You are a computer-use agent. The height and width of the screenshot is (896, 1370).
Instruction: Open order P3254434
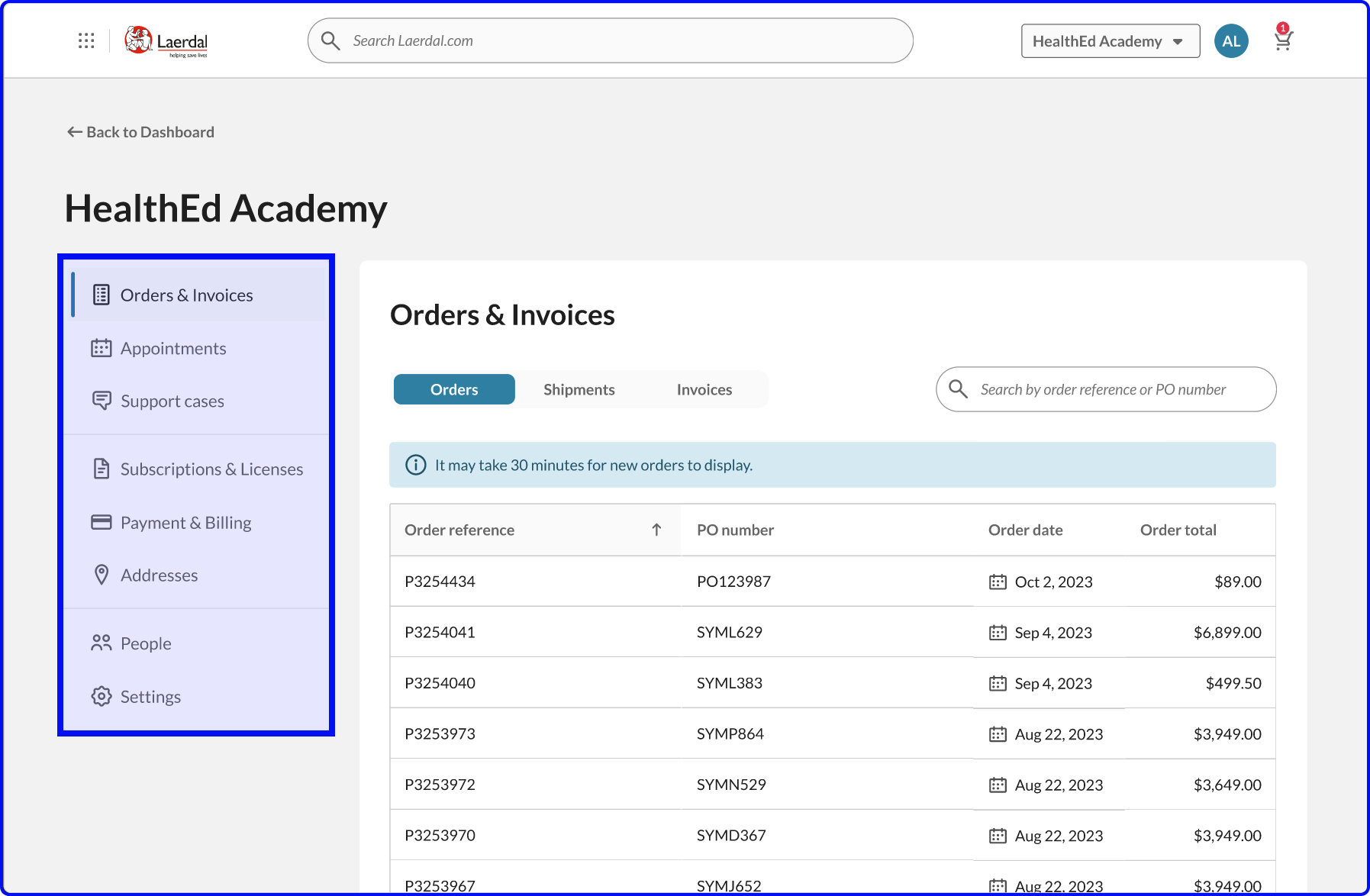(x=440, y=582)
